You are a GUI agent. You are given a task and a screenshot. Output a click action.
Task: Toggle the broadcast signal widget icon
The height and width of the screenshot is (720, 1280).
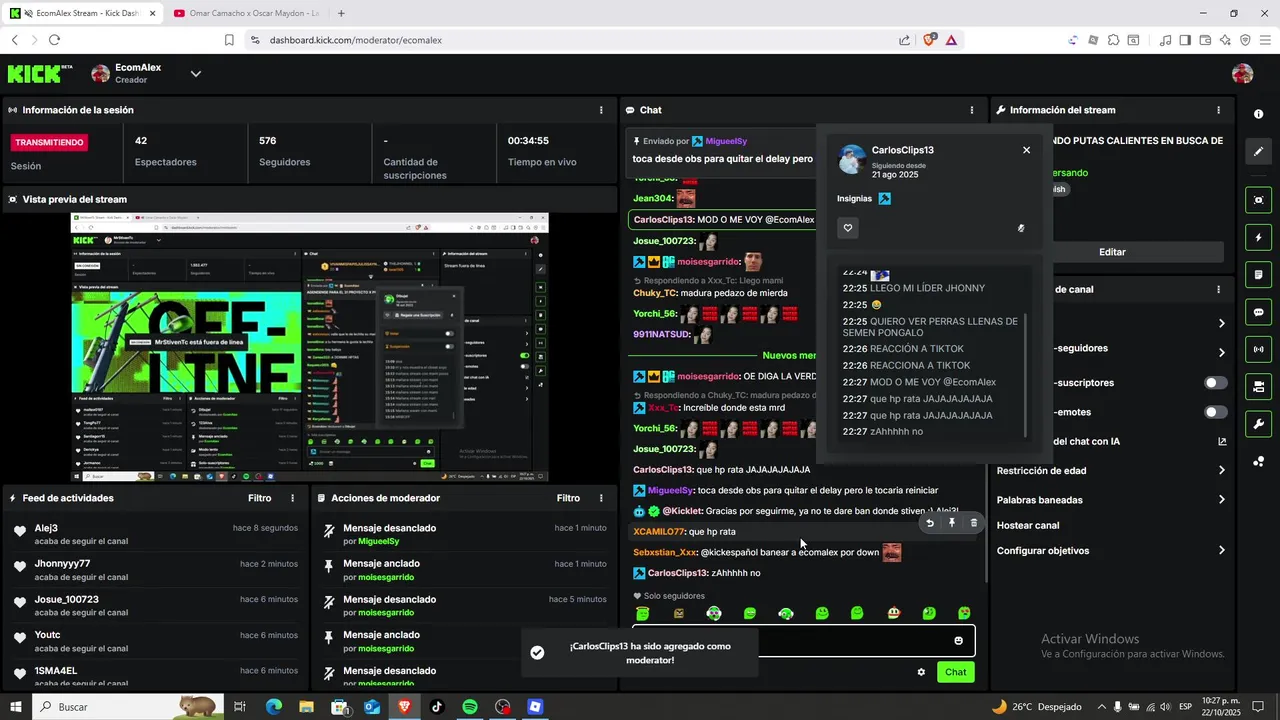click(x=1258, y=349)
